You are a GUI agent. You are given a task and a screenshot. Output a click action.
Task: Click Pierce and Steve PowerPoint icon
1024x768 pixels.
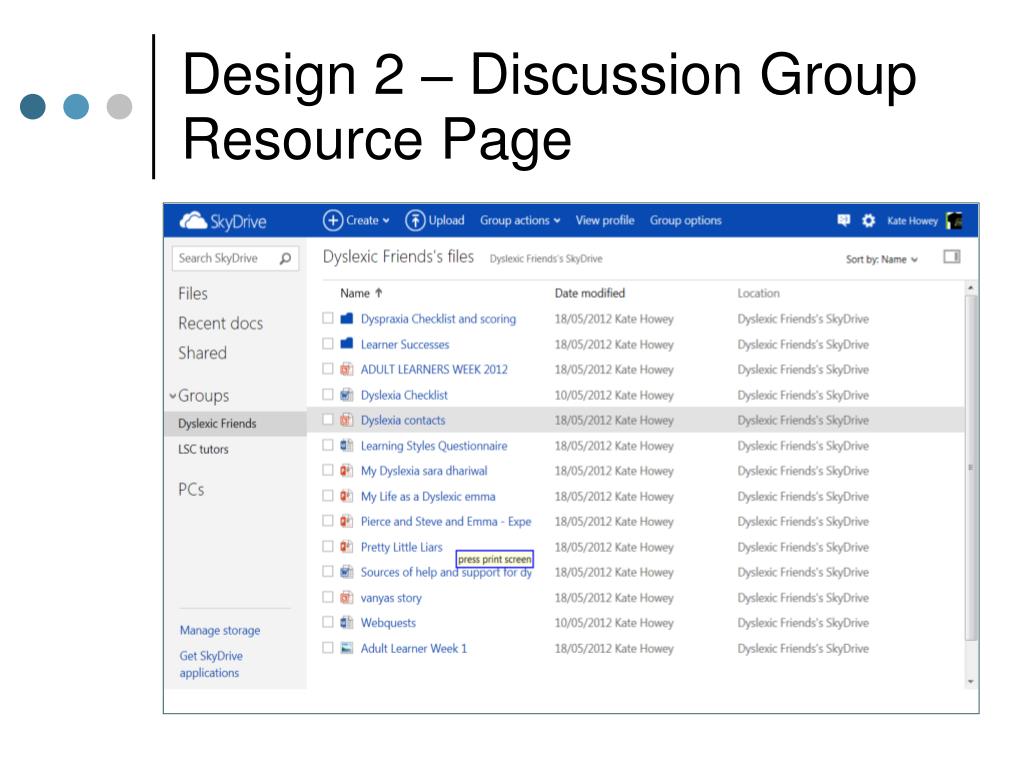click(x=347, y=521)
